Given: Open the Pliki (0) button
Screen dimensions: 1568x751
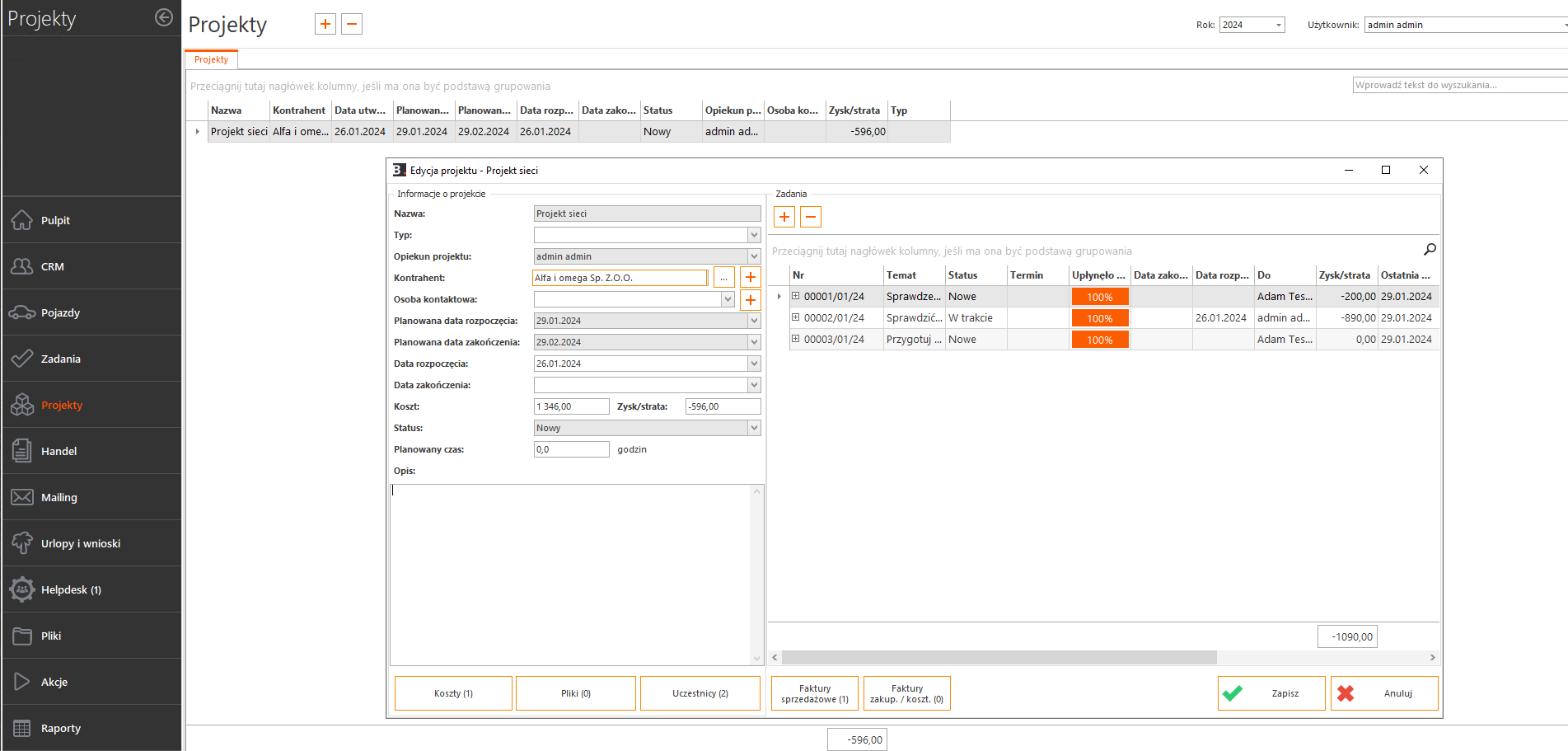Looking at the screenshot, I should [x=576, y=693].
